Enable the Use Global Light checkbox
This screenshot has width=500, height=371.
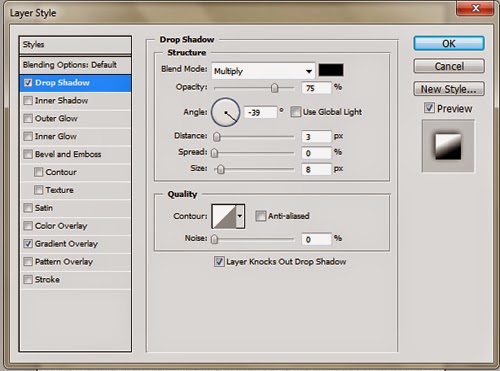click(x=295, y=112)
